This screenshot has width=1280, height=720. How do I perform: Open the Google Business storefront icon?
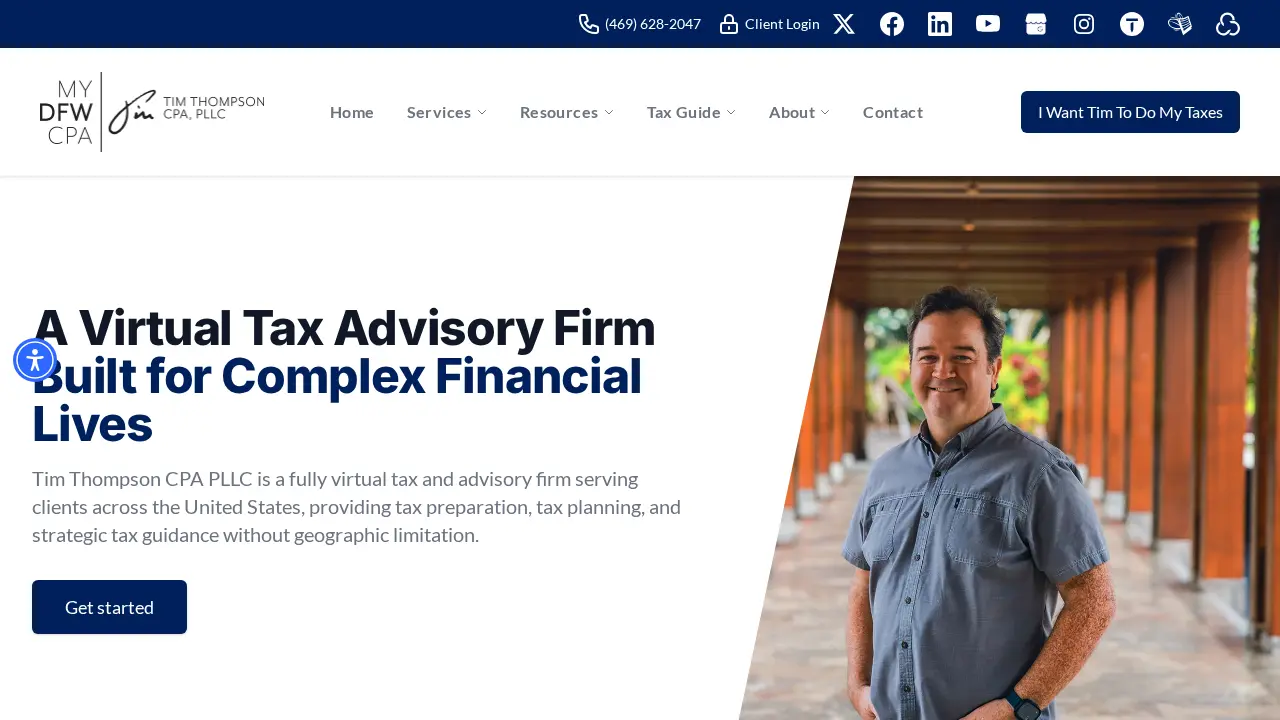click(1036, 24)
